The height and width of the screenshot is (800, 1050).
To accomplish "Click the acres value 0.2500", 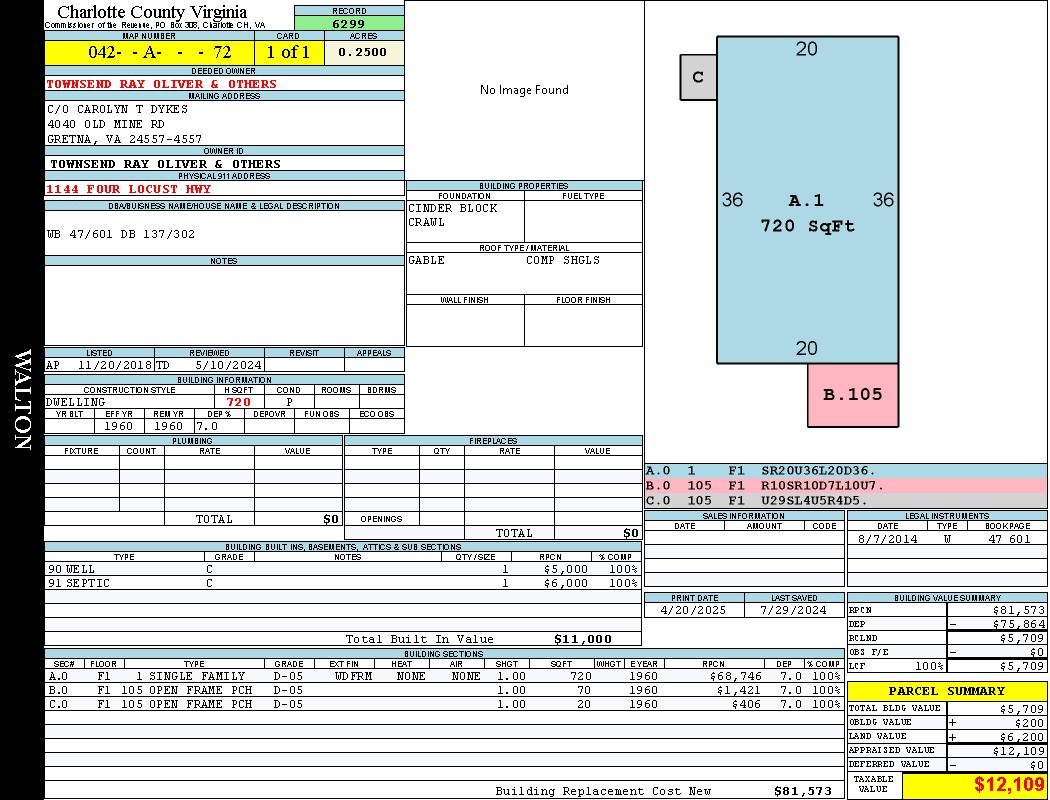I will point(363,52).
